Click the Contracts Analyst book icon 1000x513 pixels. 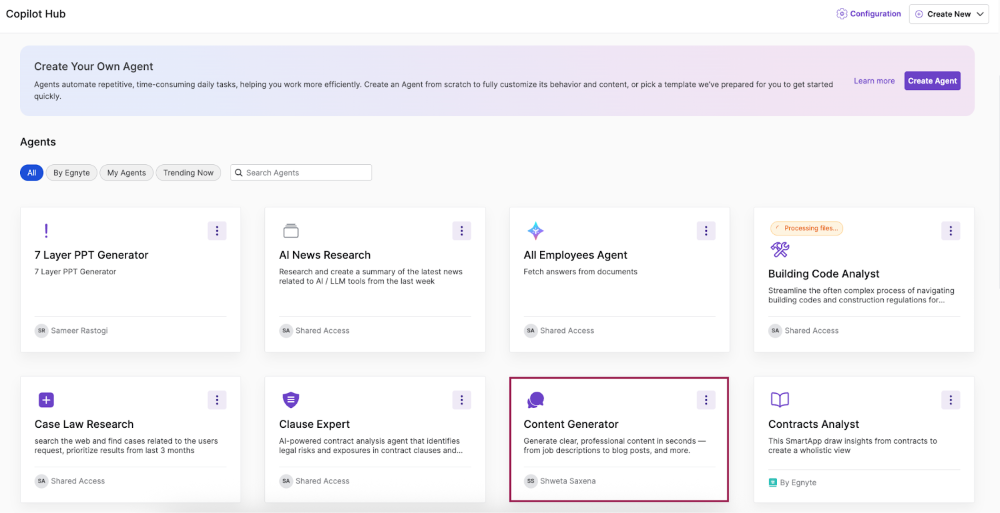[780, 400]
